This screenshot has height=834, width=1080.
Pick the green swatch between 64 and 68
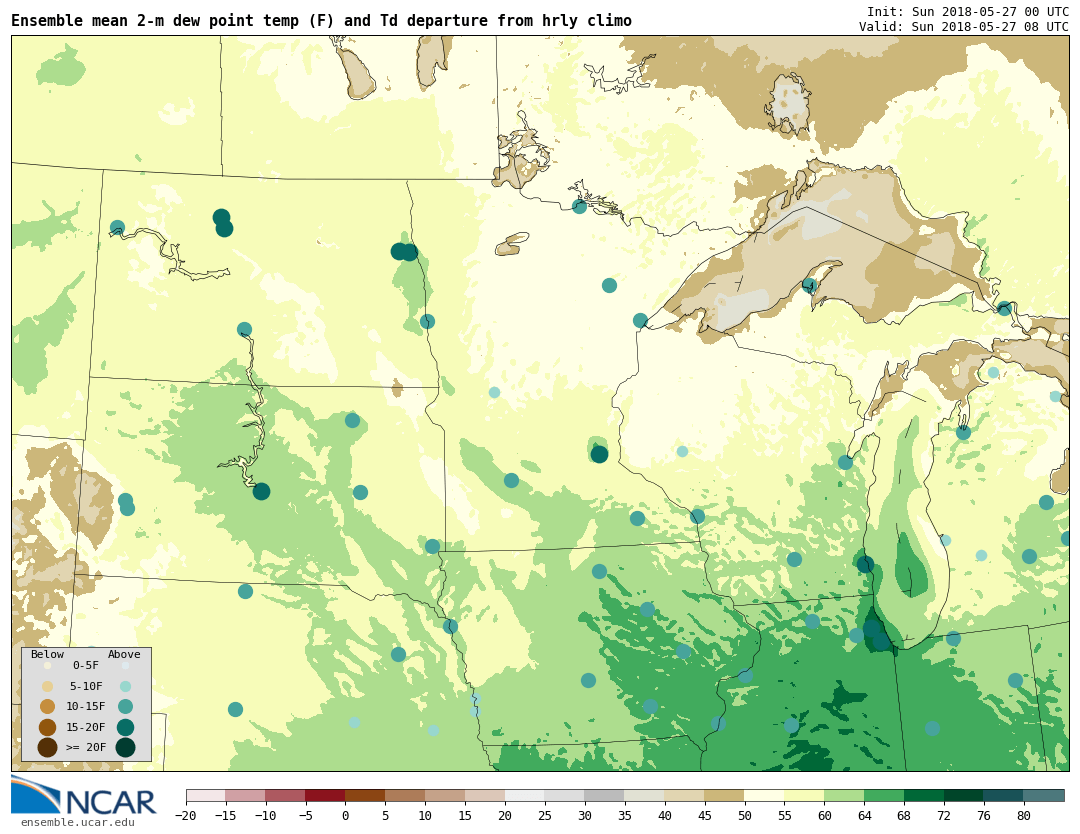tap(885, 796)
